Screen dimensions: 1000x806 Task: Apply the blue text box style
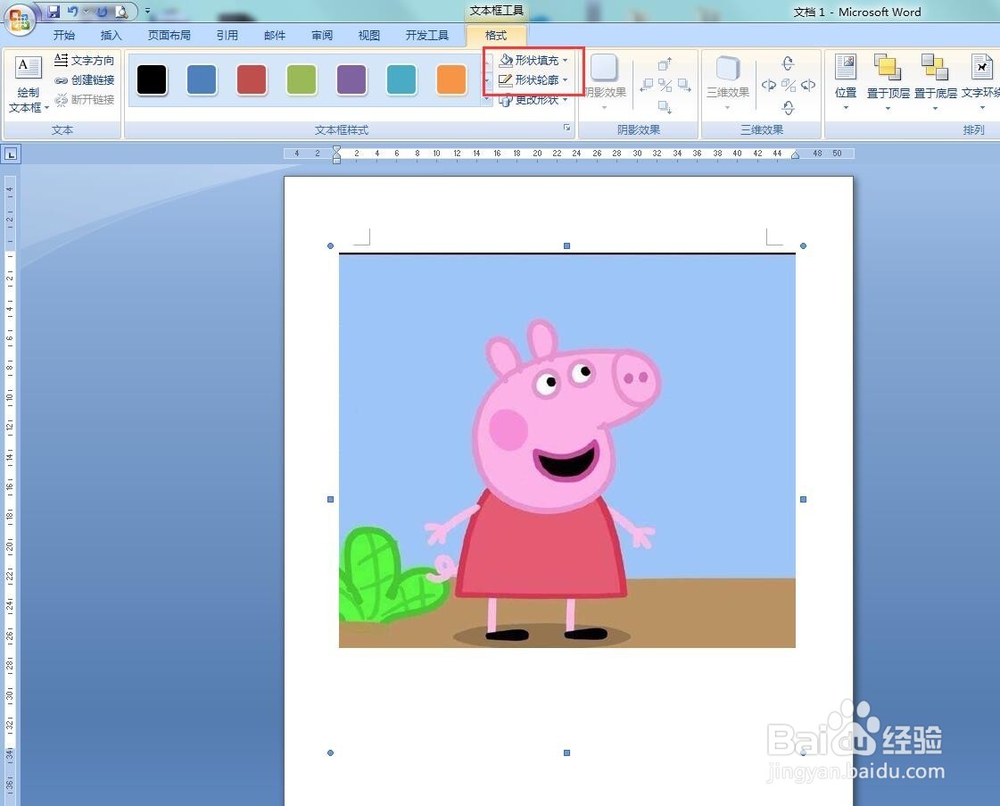pos(202,80)
